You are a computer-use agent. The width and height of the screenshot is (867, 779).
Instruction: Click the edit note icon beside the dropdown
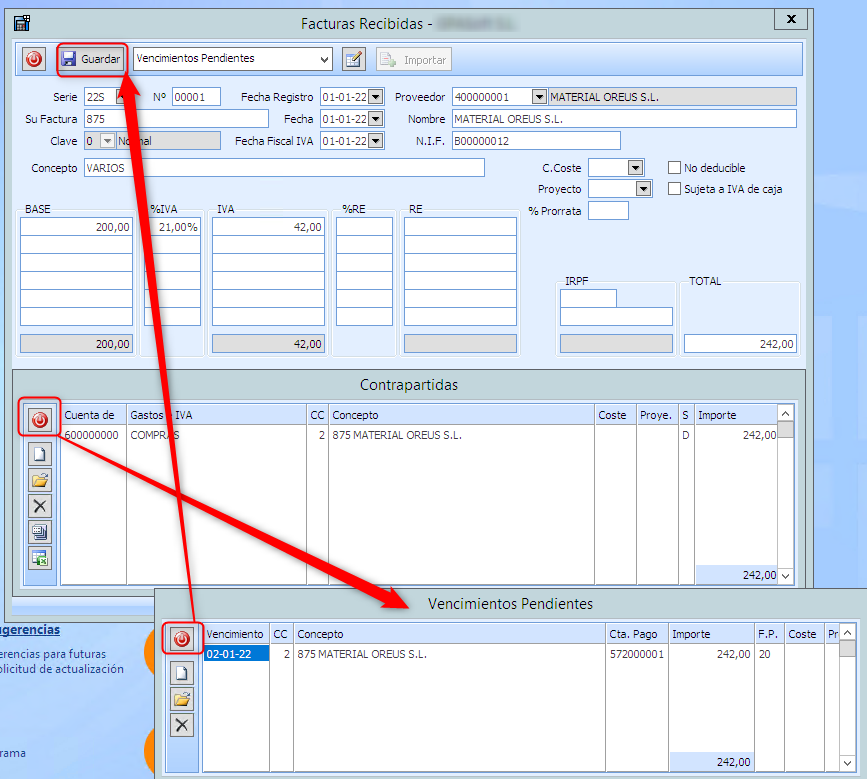point(353,60)
